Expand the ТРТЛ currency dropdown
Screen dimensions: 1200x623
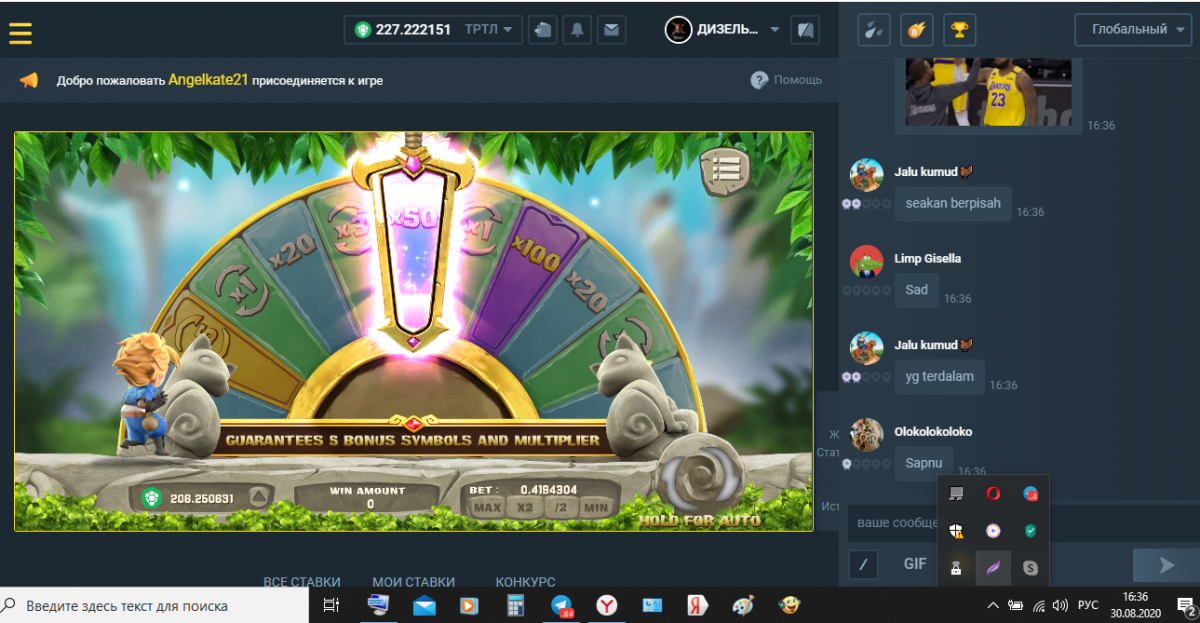coord(493,30)
